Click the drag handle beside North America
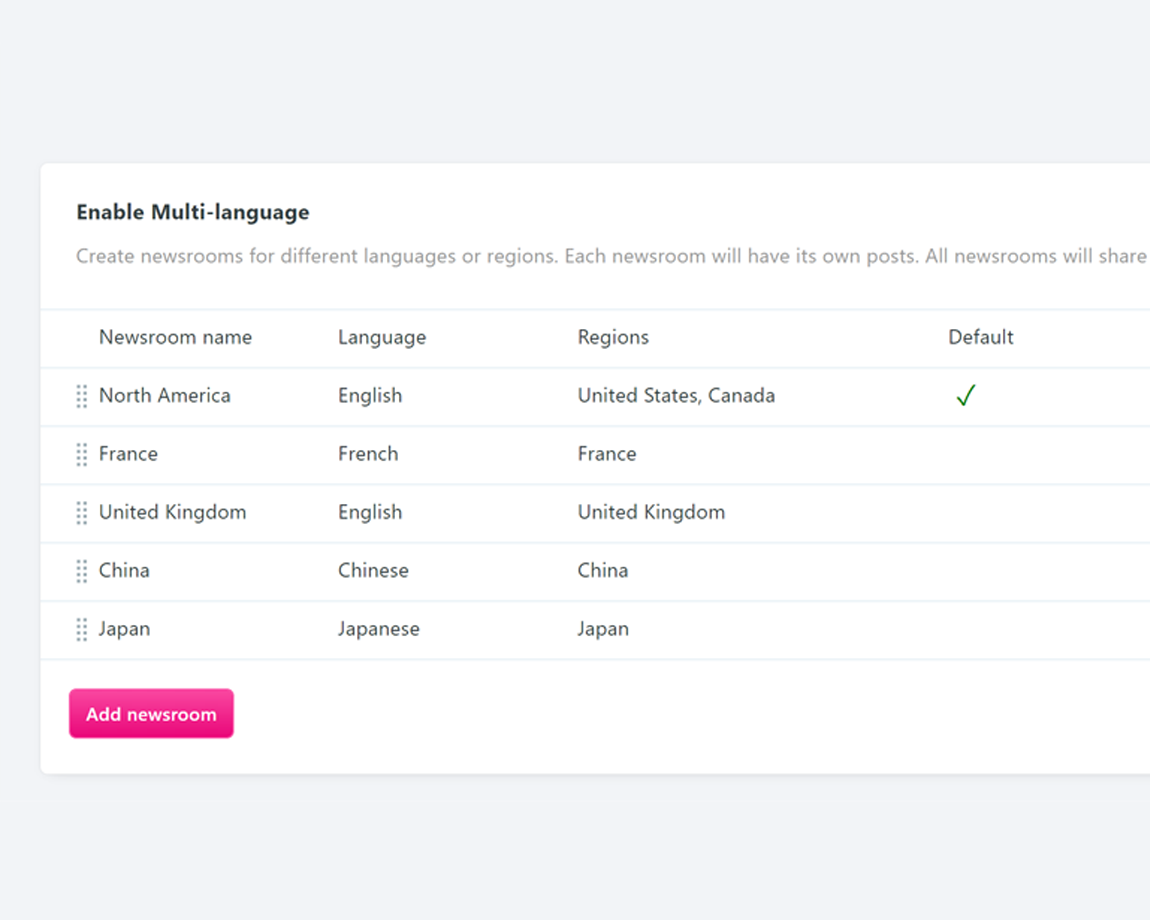1150x920 pixels. pyautogui.click(x=82, y=396)
